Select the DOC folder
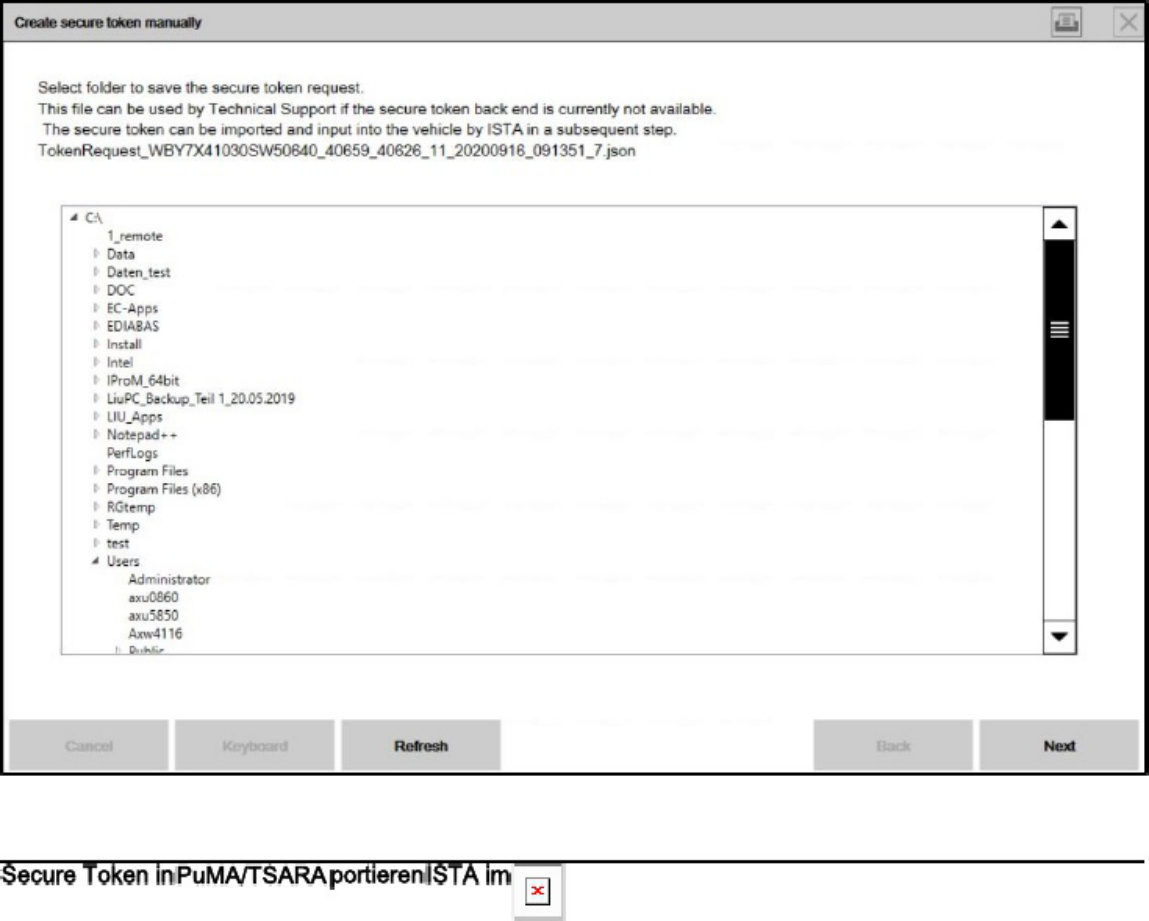The height and width of the screenshot is (921, 1149). click(x=121, y=290)
